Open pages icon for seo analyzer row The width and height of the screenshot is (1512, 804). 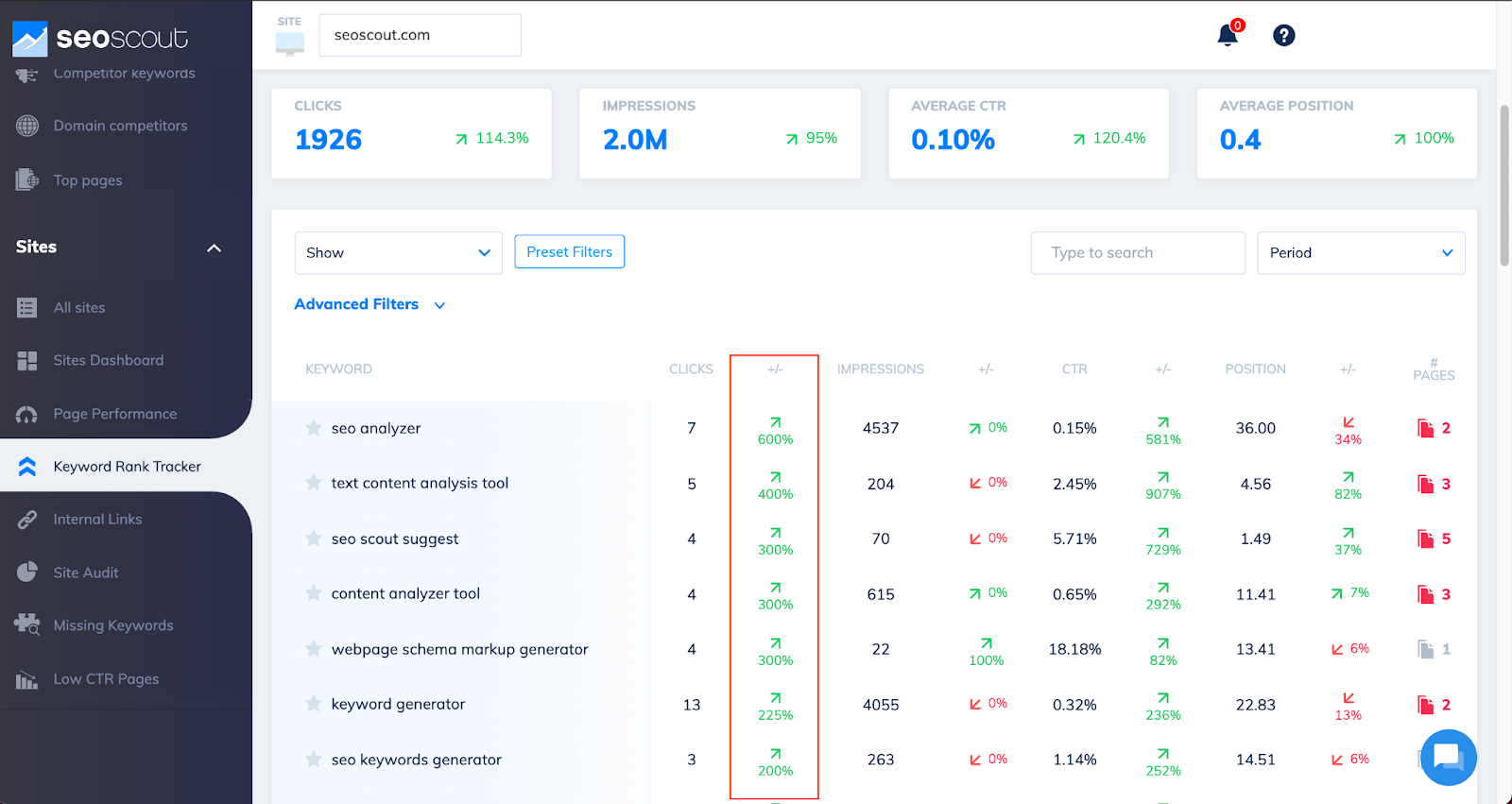(1426, 429)
